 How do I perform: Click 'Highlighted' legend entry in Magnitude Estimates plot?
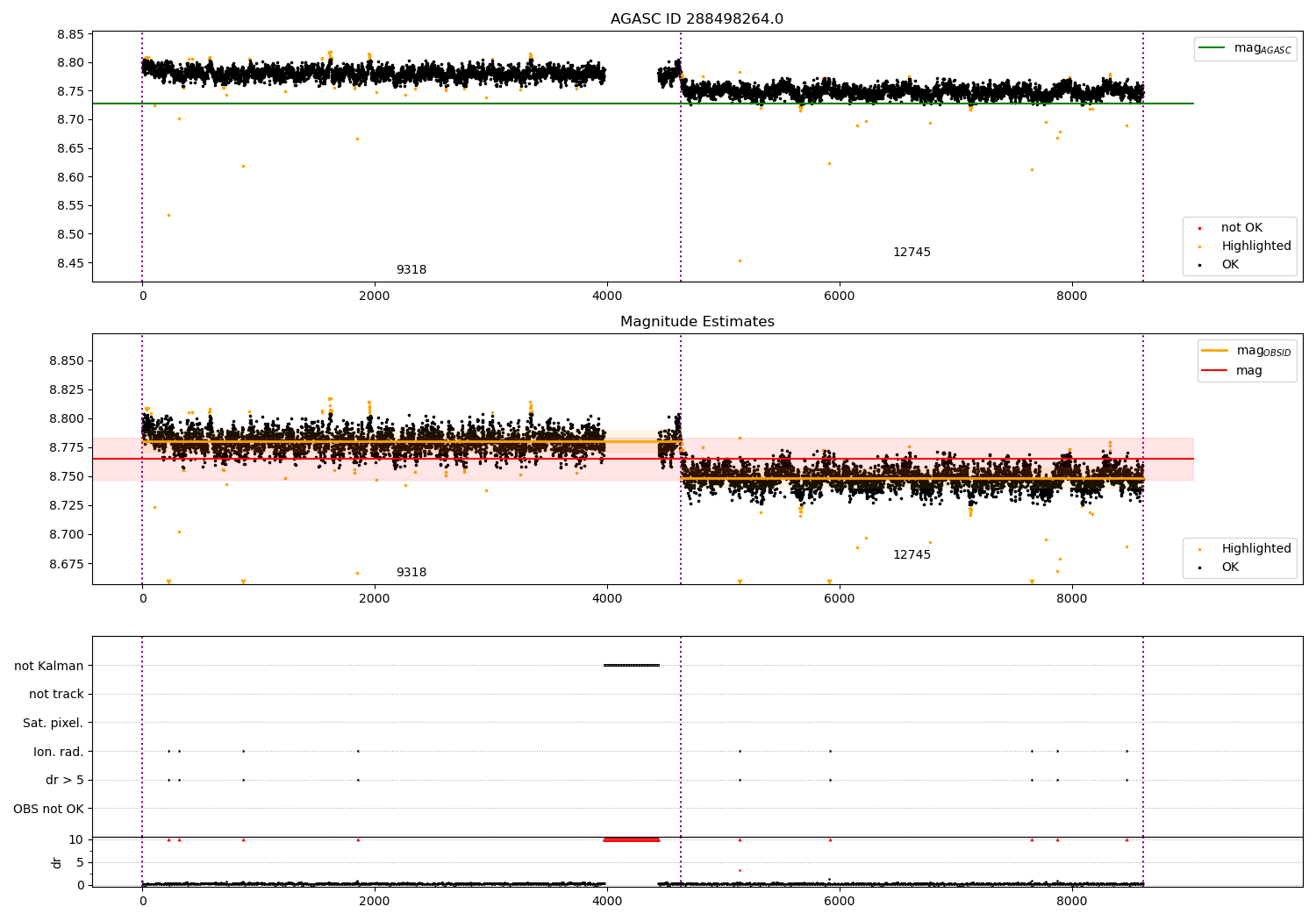1247,549
